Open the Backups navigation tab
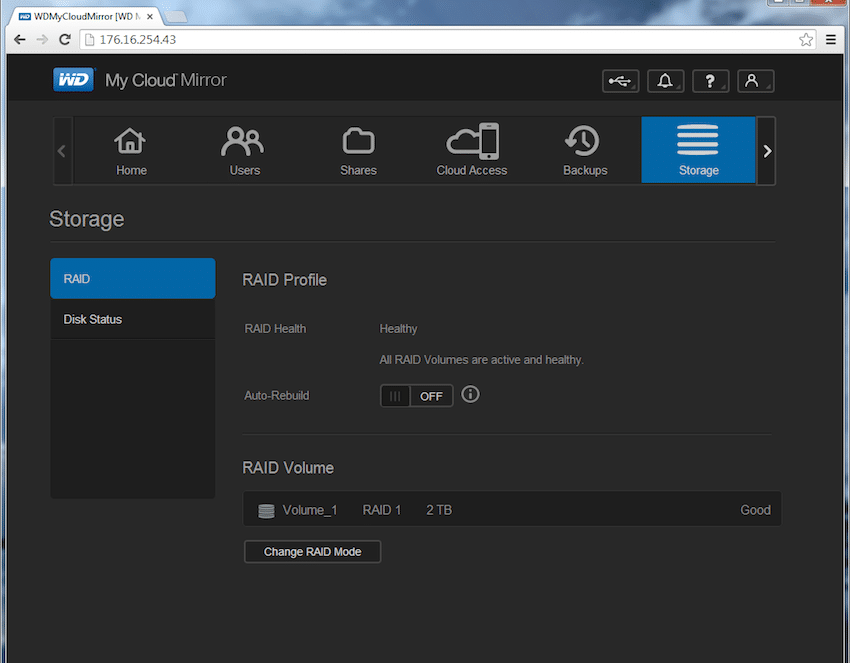Screen dimensions: 850x663 pyautogui.click(x=585, y=151)
